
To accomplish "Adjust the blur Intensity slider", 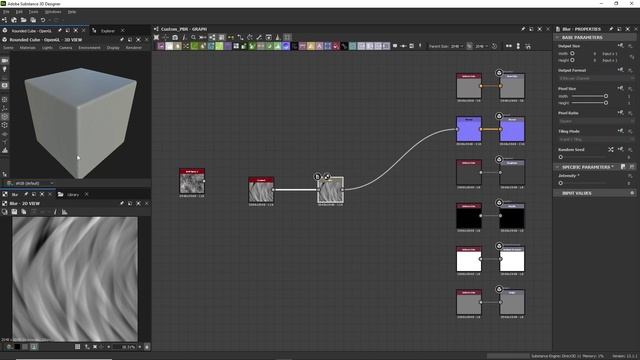I will coord(584,183).
